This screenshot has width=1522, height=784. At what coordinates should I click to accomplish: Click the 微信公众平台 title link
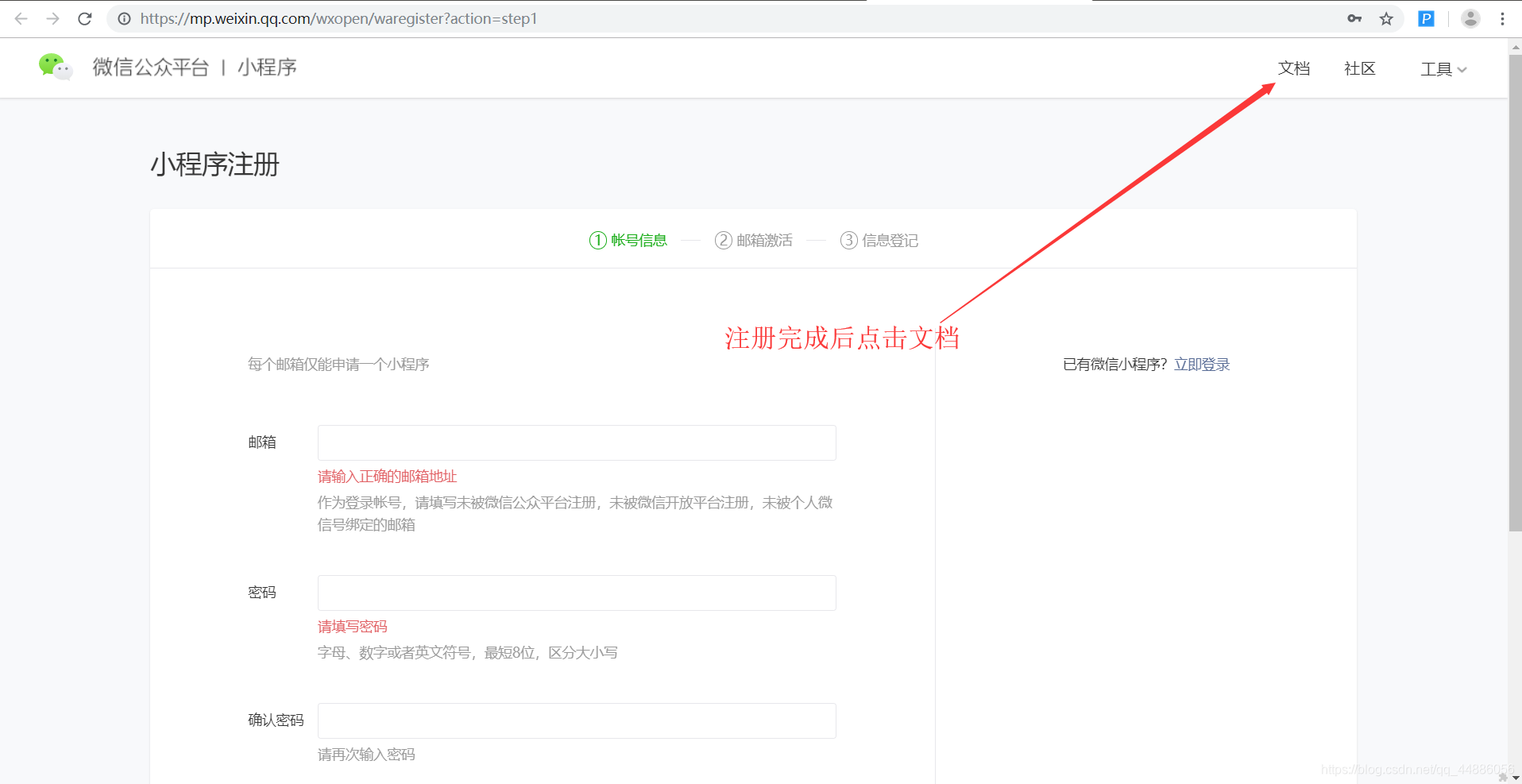(151, 67)
